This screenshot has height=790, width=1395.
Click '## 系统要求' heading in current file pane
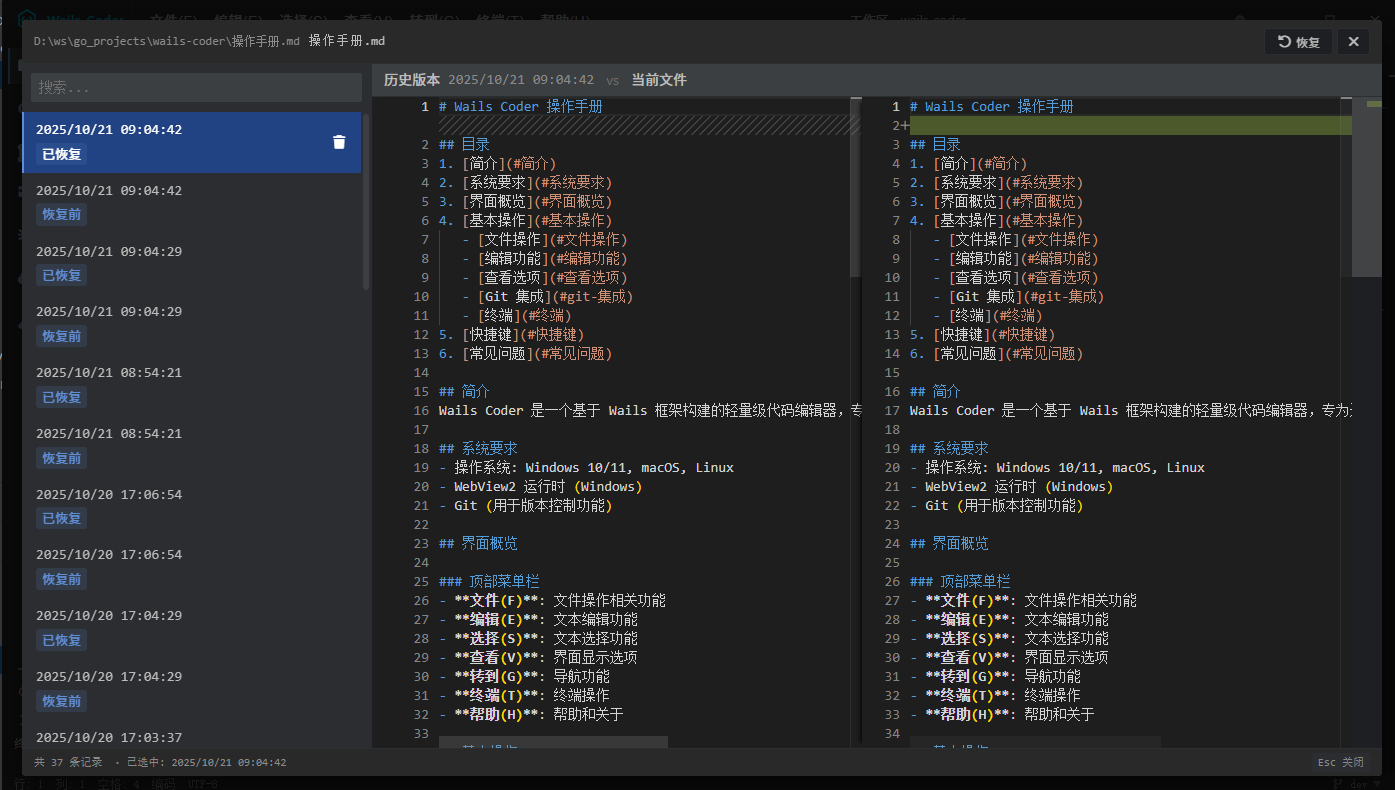[x=950, y=449]
